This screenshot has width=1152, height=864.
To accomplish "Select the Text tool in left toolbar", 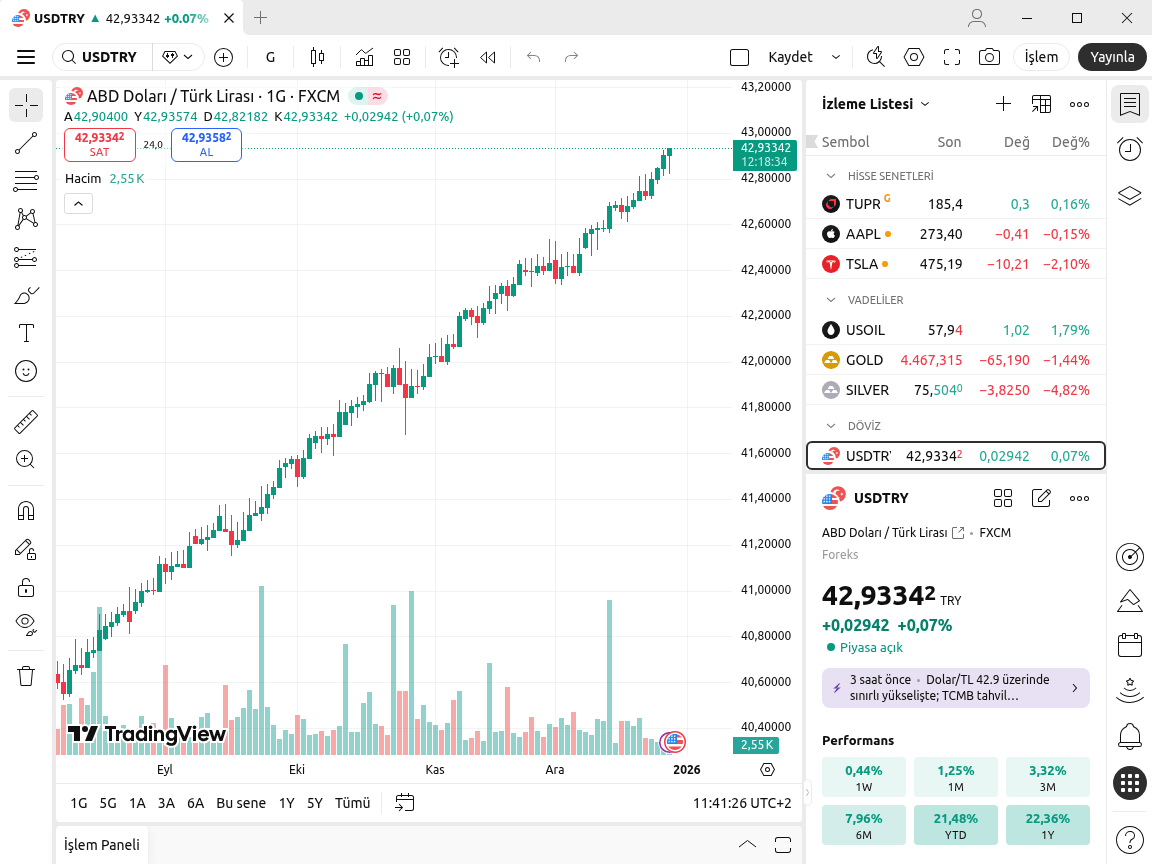I will click(26, 333).
